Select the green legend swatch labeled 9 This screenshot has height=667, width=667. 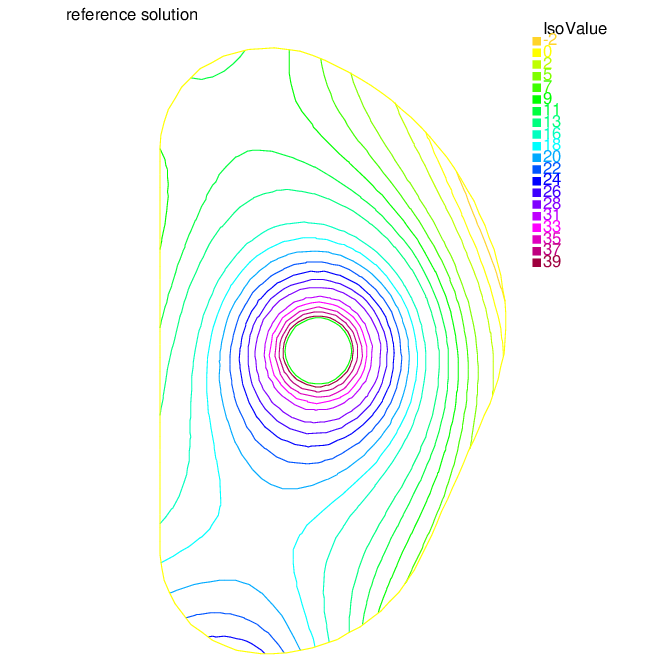pyautogui.click(x=536, y=99)
